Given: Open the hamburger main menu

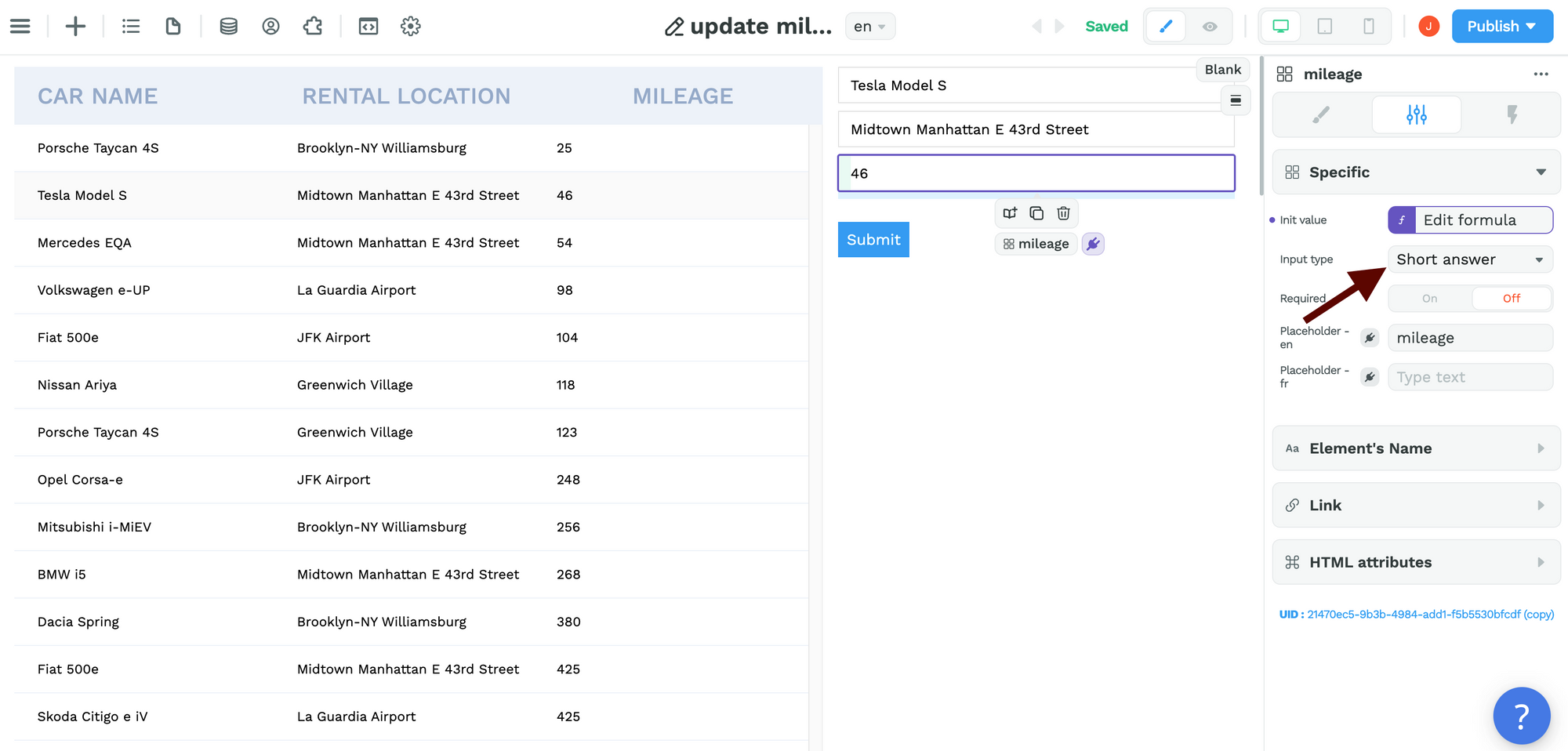Looking at the screenshot, I should point(20,26).
